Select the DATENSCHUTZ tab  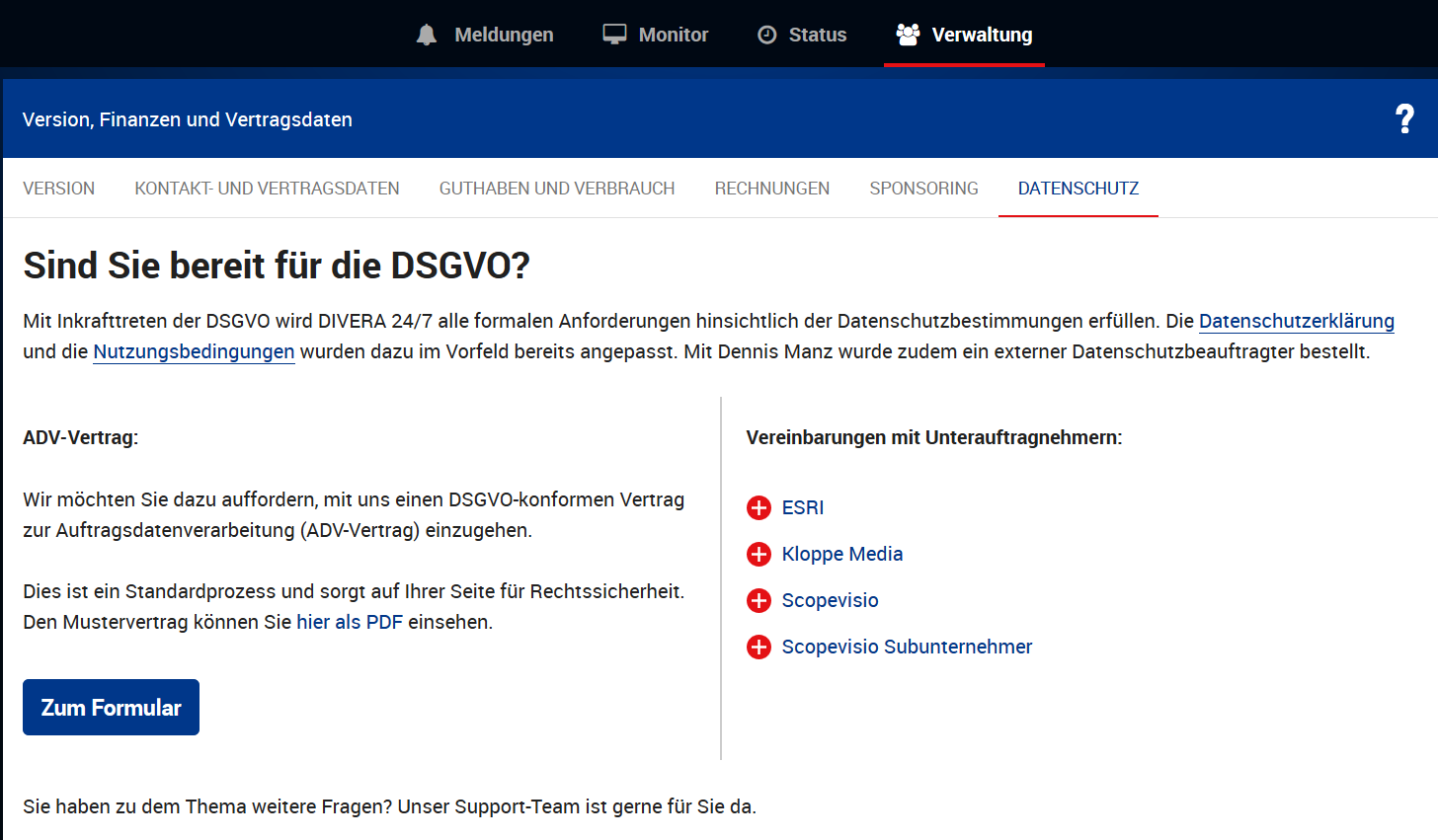click(x=1078, y=188)
